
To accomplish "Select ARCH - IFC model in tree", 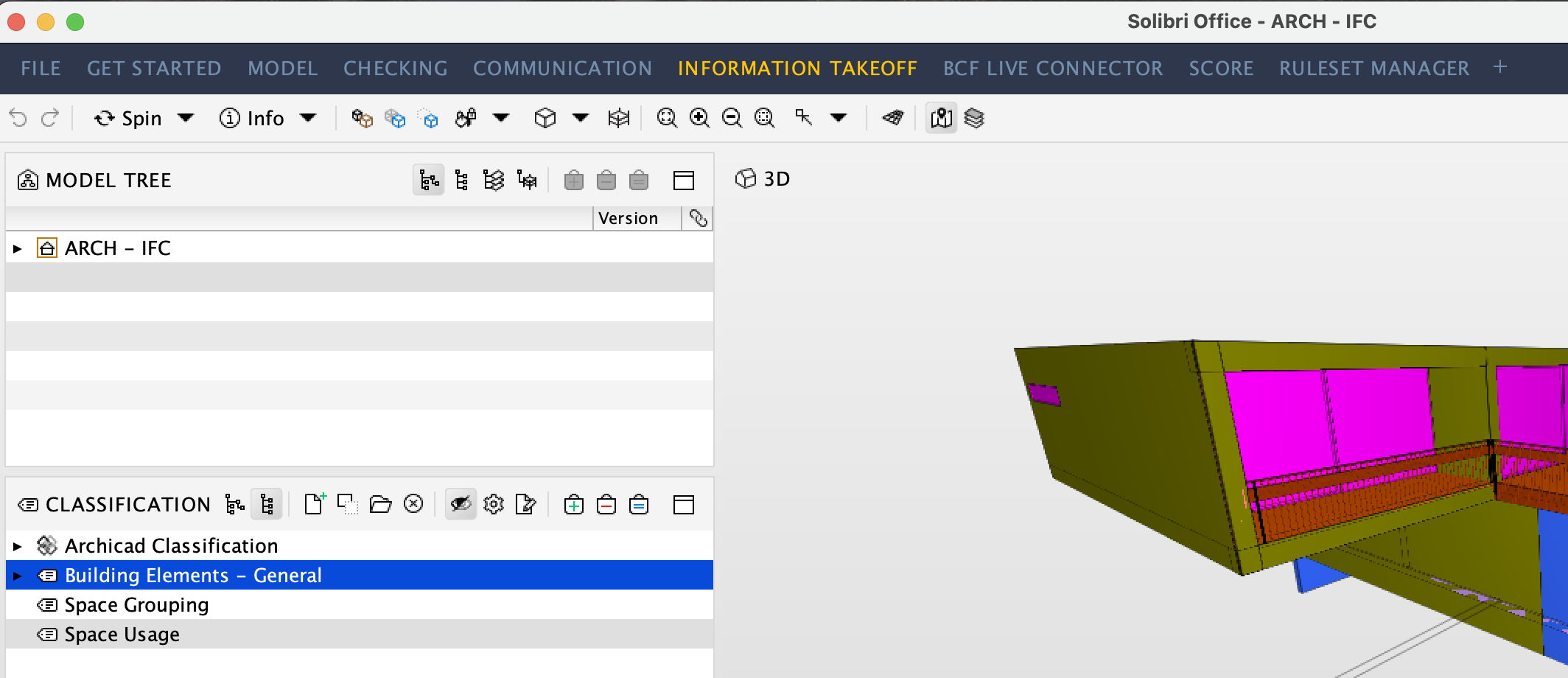I will 118,248.
